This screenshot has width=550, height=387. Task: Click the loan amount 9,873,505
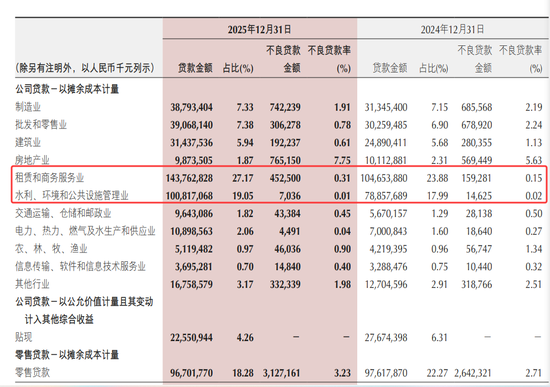pos(194,160)
